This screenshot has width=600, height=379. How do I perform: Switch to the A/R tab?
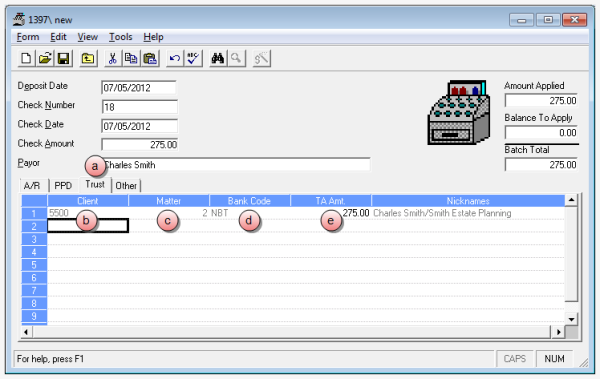coord(32,186)
